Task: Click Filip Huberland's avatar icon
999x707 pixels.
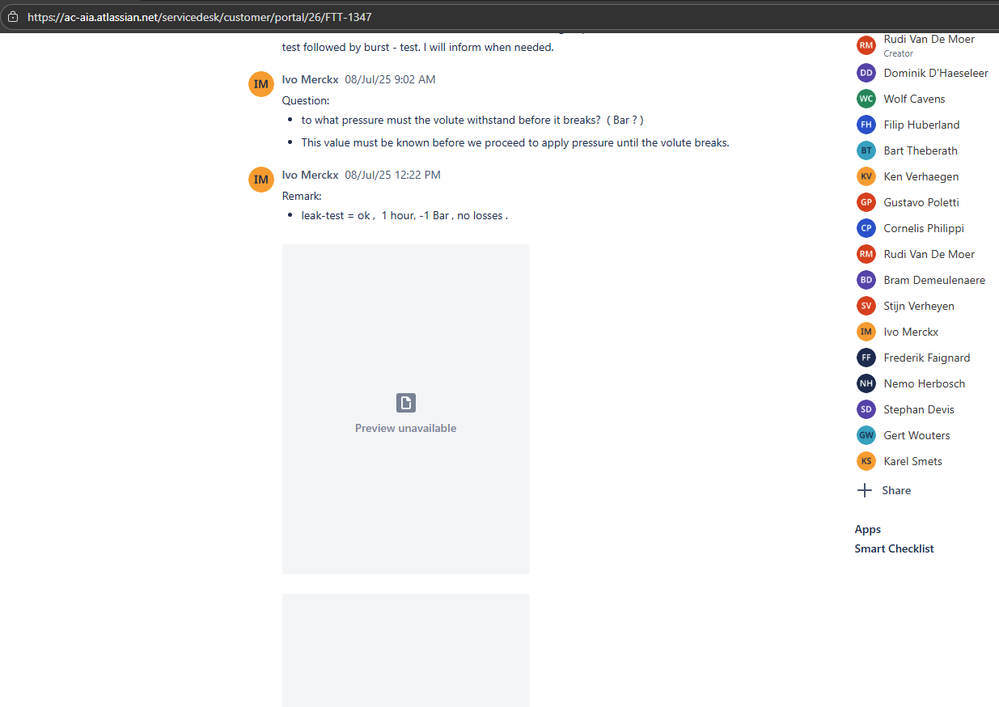Action: (865, 124)
